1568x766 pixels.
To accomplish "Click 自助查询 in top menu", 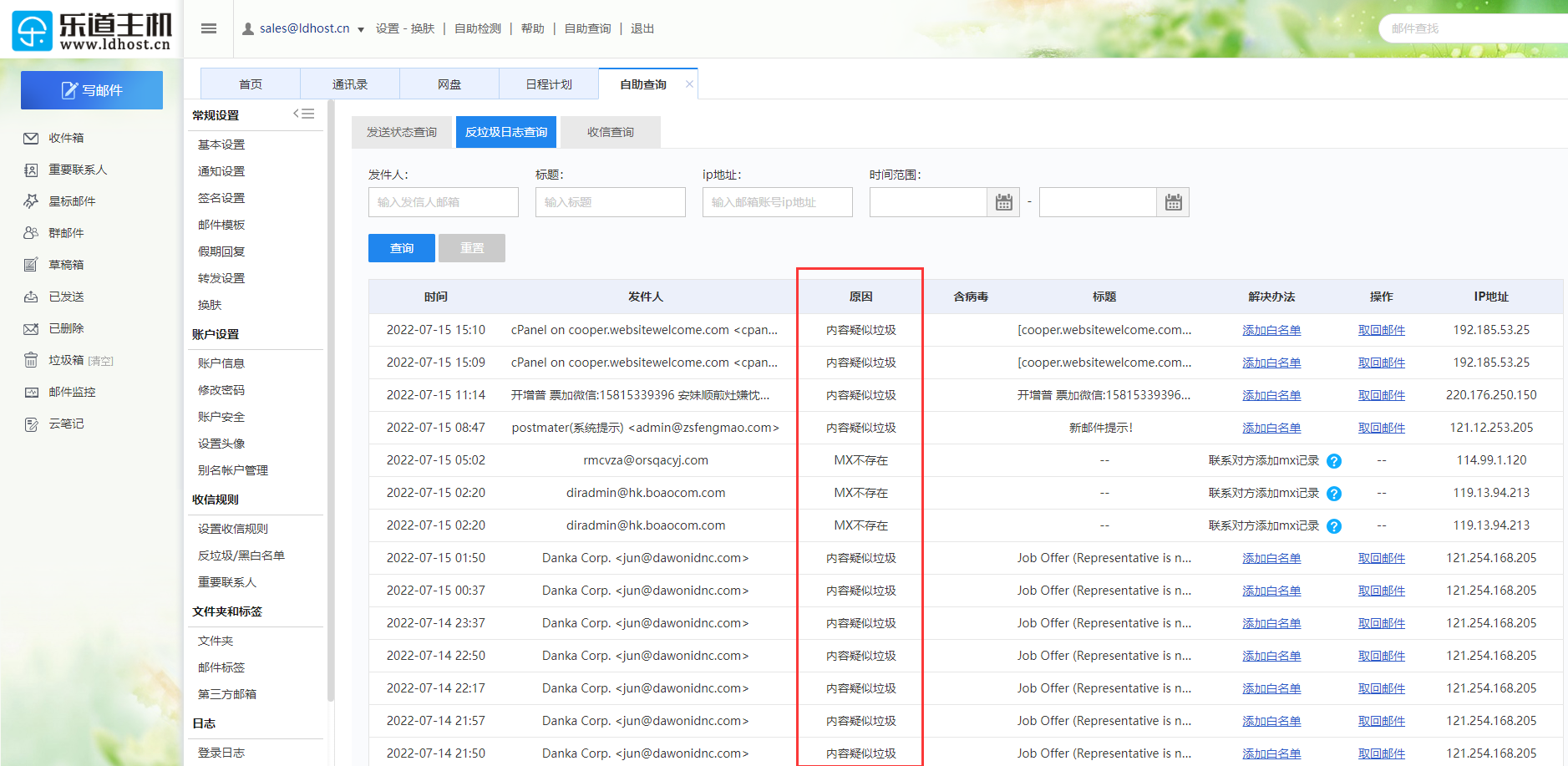I will click(x=588, y=28).
